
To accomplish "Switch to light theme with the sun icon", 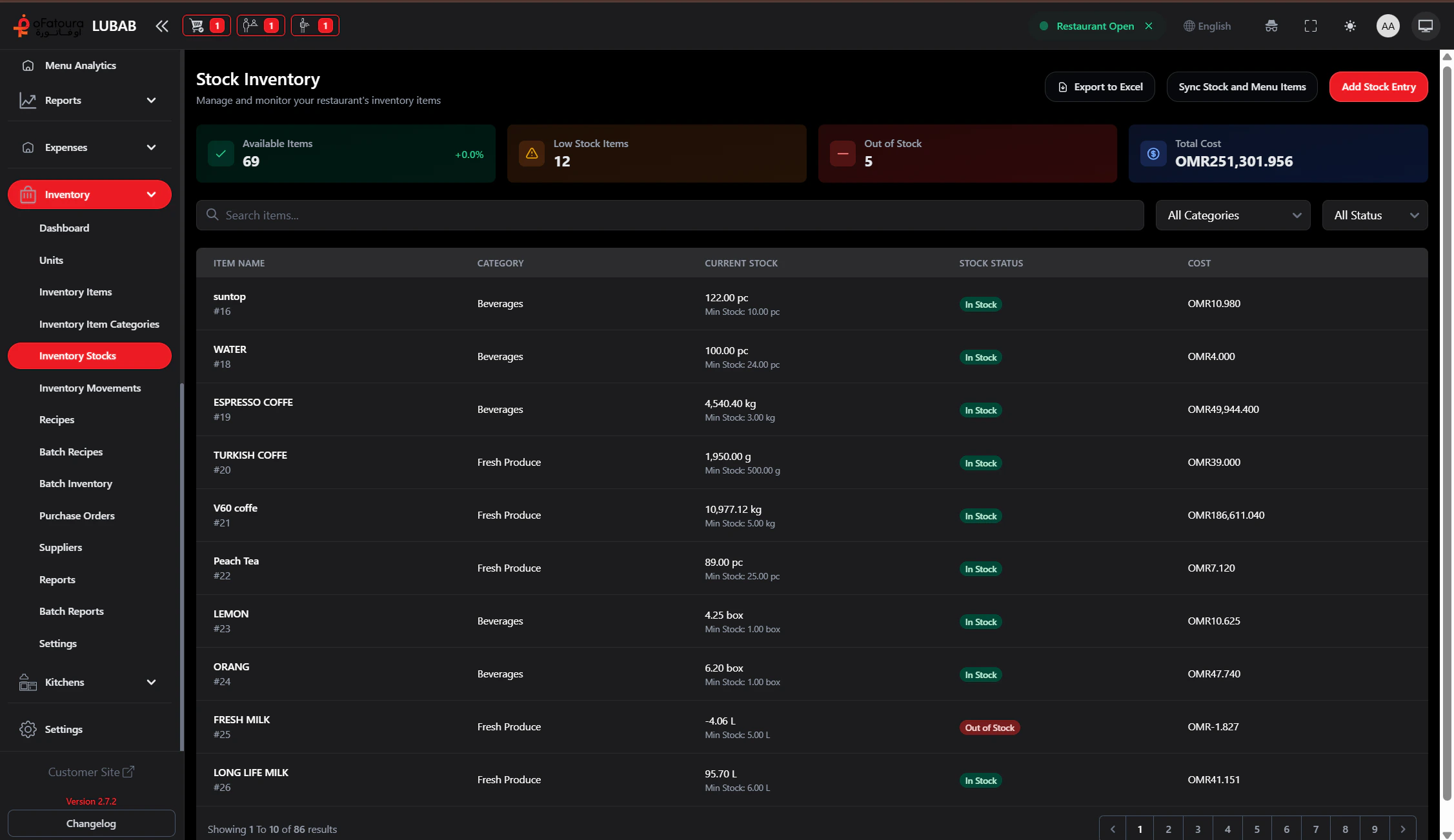I will point(1350,26).
